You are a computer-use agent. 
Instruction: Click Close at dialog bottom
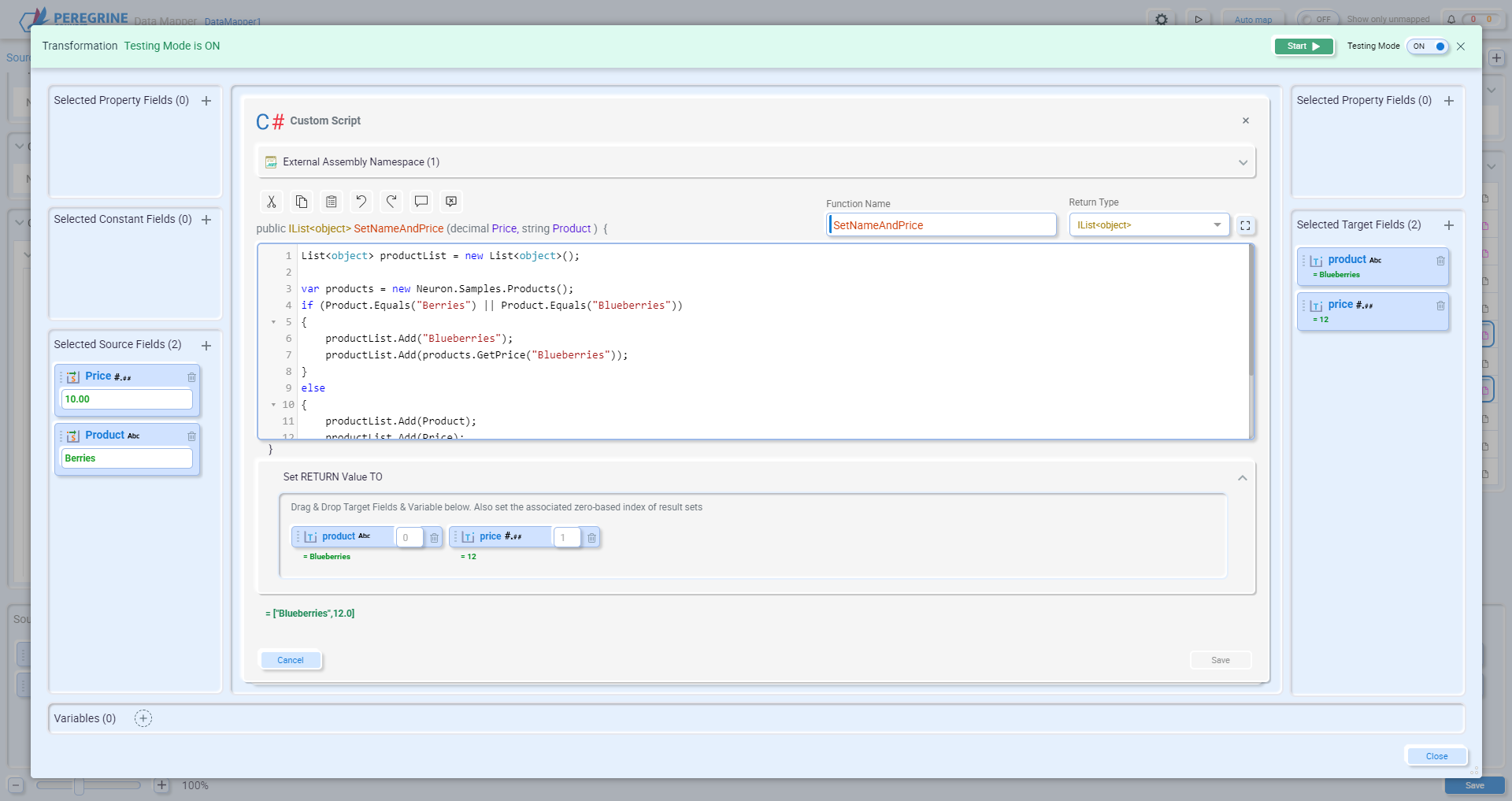point(1436,756)
